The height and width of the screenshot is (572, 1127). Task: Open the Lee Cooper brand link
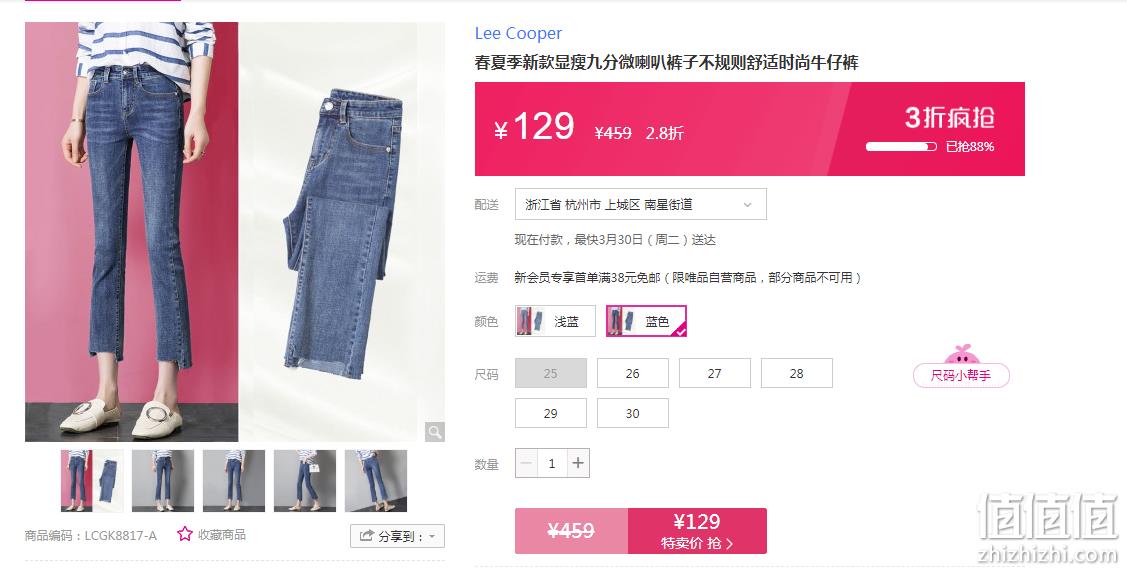coord(518,33)
